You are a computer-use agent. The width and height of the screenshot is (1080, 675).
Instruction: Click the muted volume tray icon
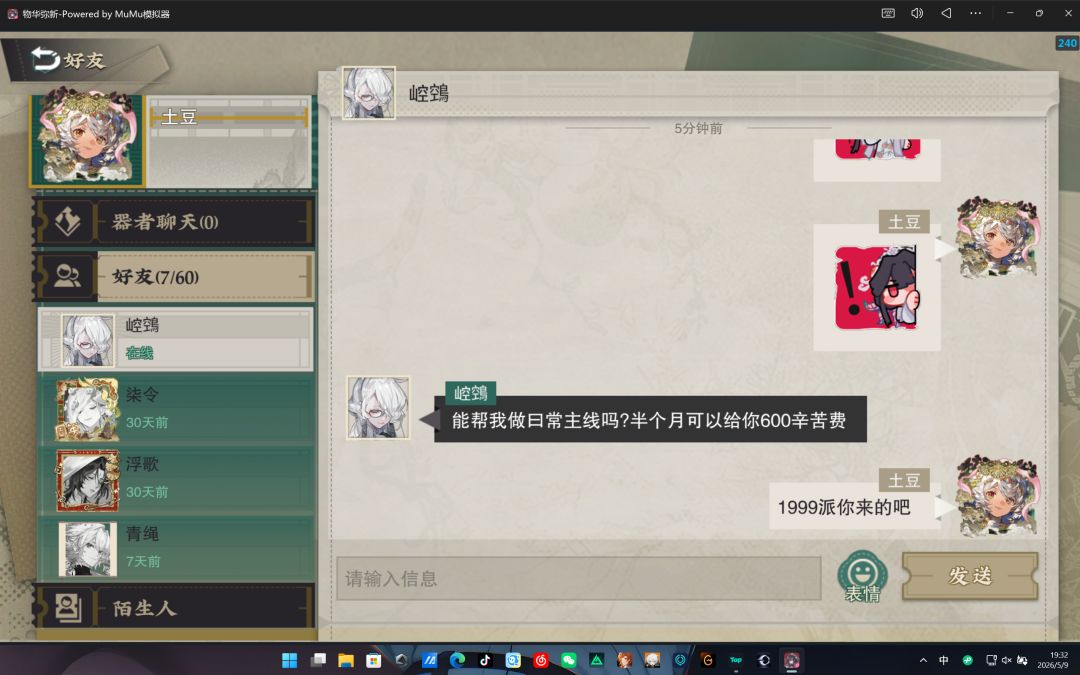click(x=1006, y=661)
